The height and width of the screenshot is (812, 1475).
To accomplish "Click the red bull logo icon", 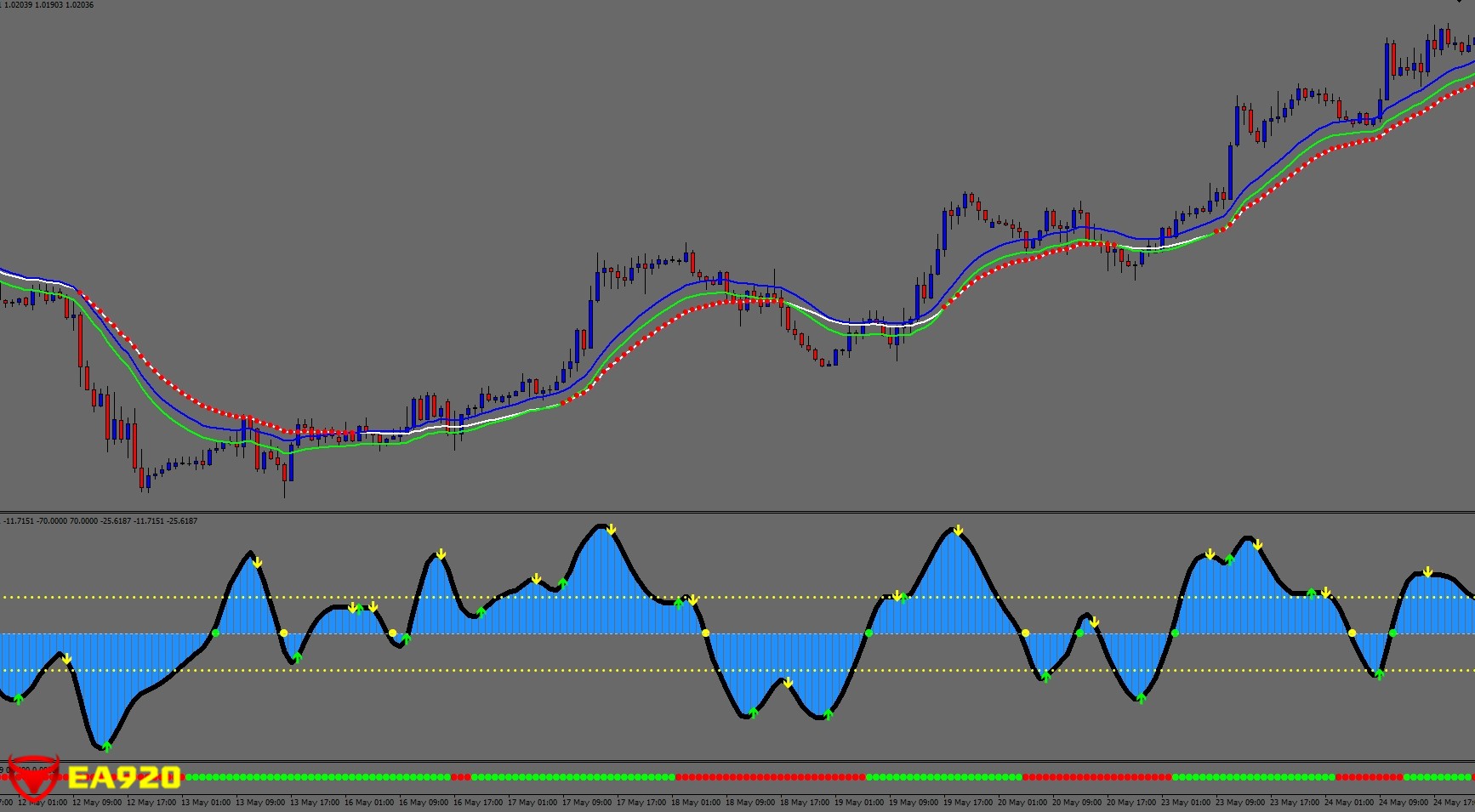I will point(33,775).
